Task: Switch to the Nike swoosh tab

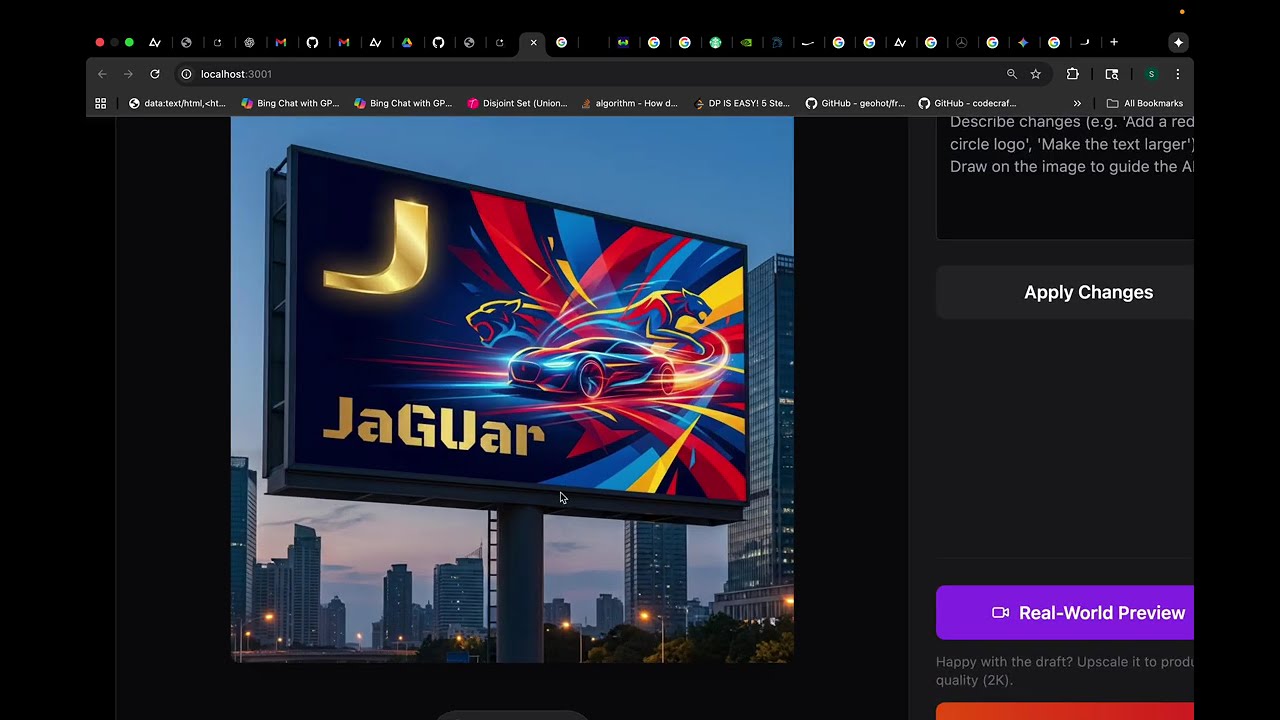Action: coord(808,42)
